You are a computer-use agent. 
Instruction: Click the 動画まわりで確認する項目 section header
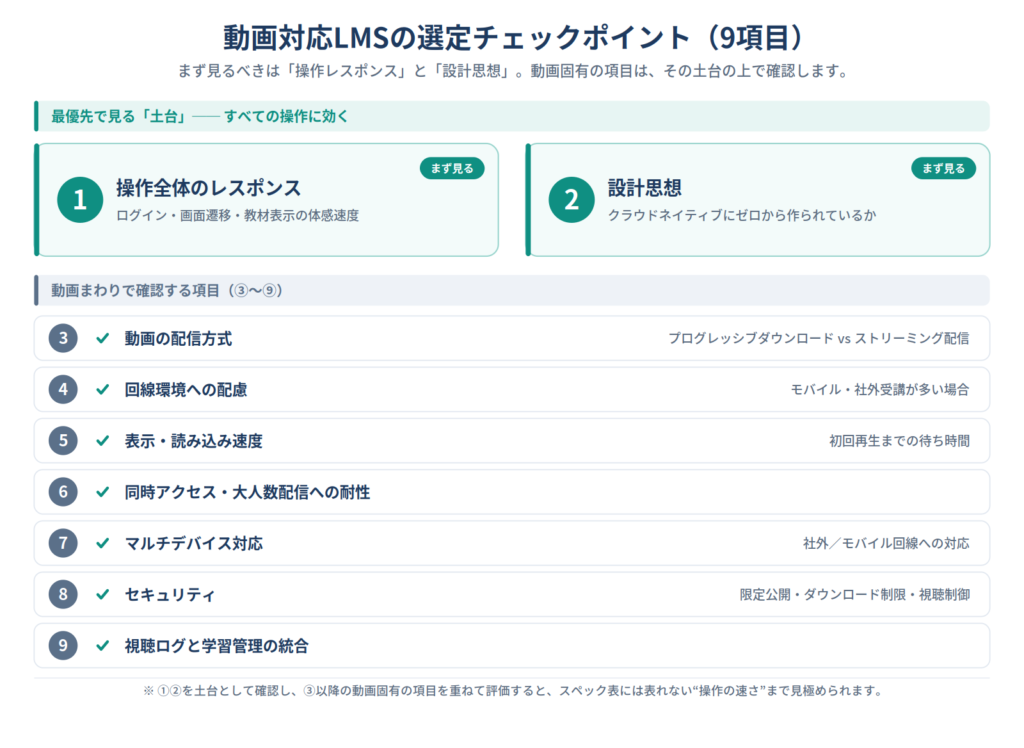pyautogui.click(x=512, y=290)
